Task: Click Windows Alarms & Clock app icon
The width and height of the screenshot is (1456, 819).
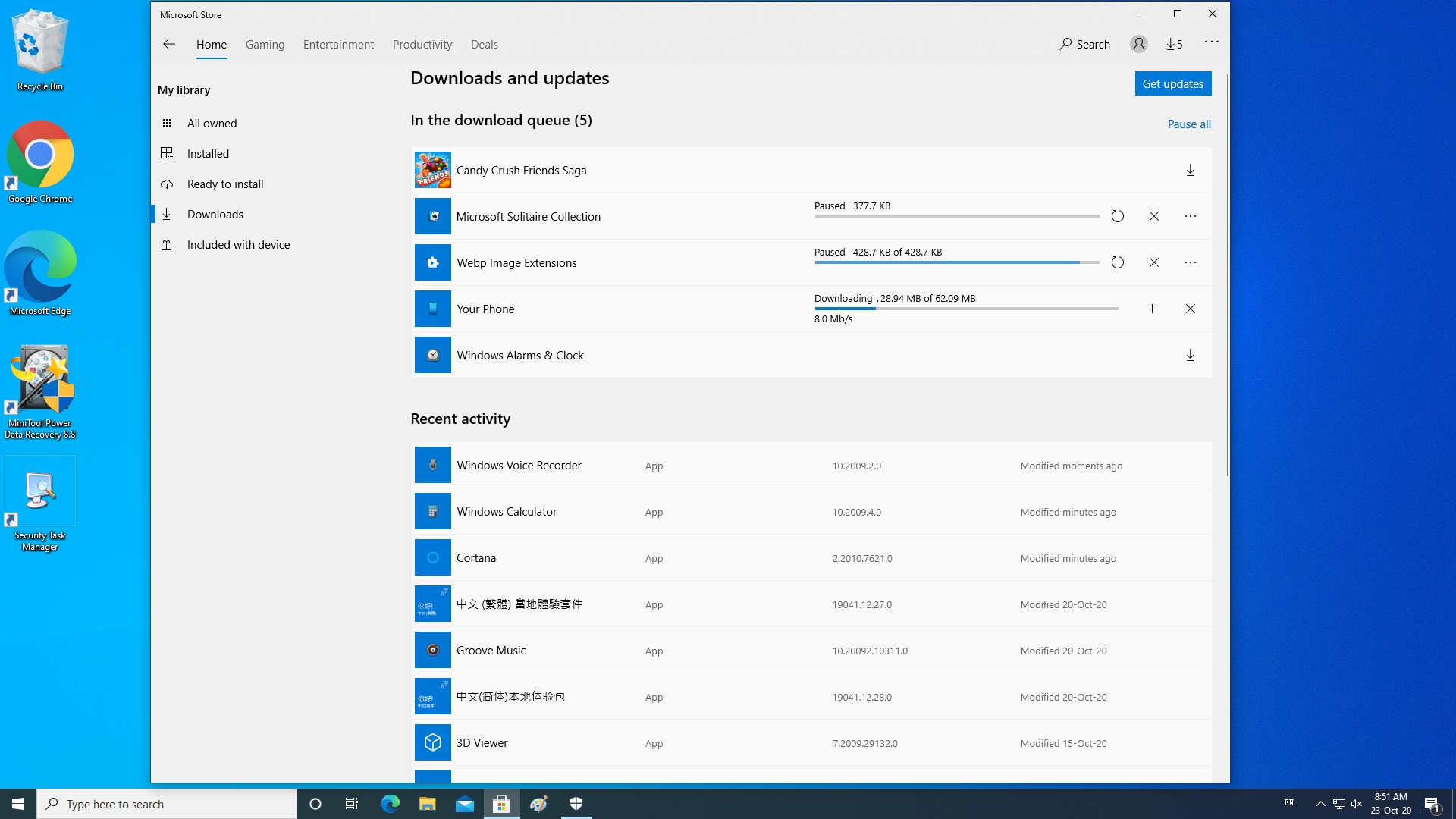Action: (x=432, y=356)
